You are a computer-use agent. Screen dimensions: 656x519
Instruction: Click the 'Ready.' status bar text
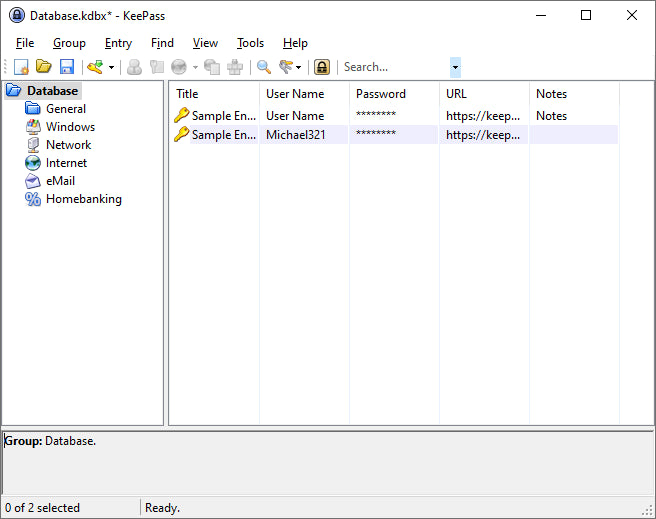click(162, 508)
